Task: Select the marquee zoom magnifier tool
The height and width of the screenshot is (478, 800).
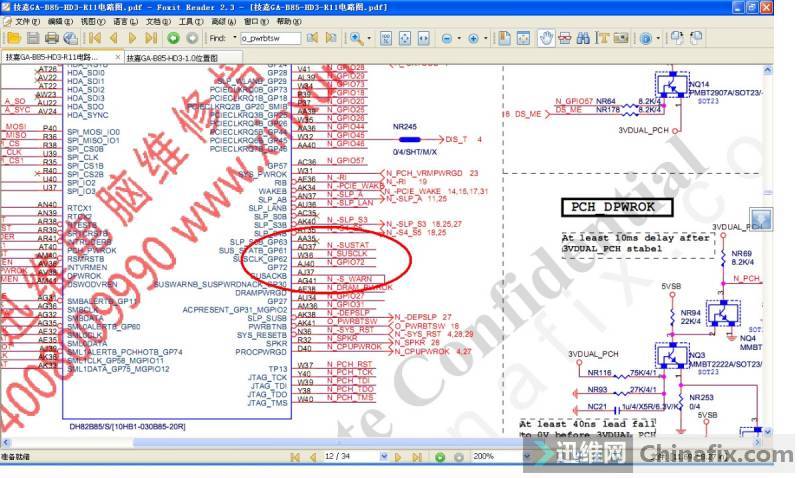Action: point(356,38)
